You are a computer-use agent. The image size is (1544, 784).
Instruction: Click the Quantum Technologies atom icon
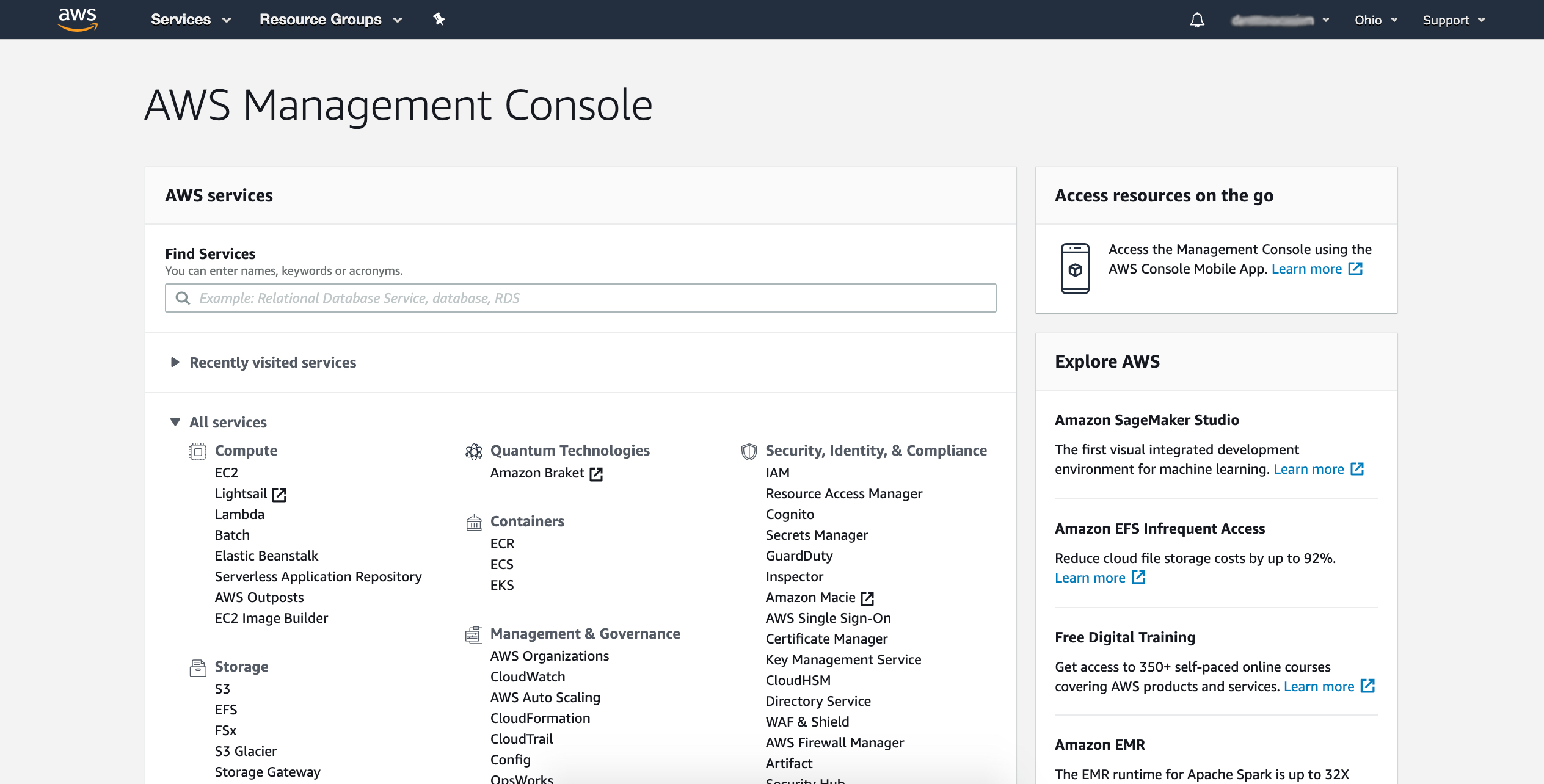point(474,451)
